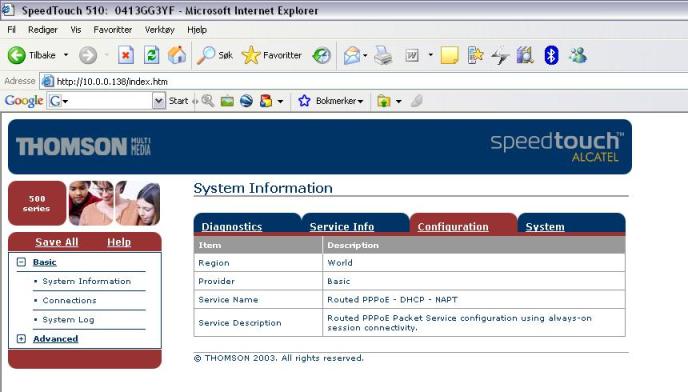Click the address bar URL field

[x=364, y=81]
